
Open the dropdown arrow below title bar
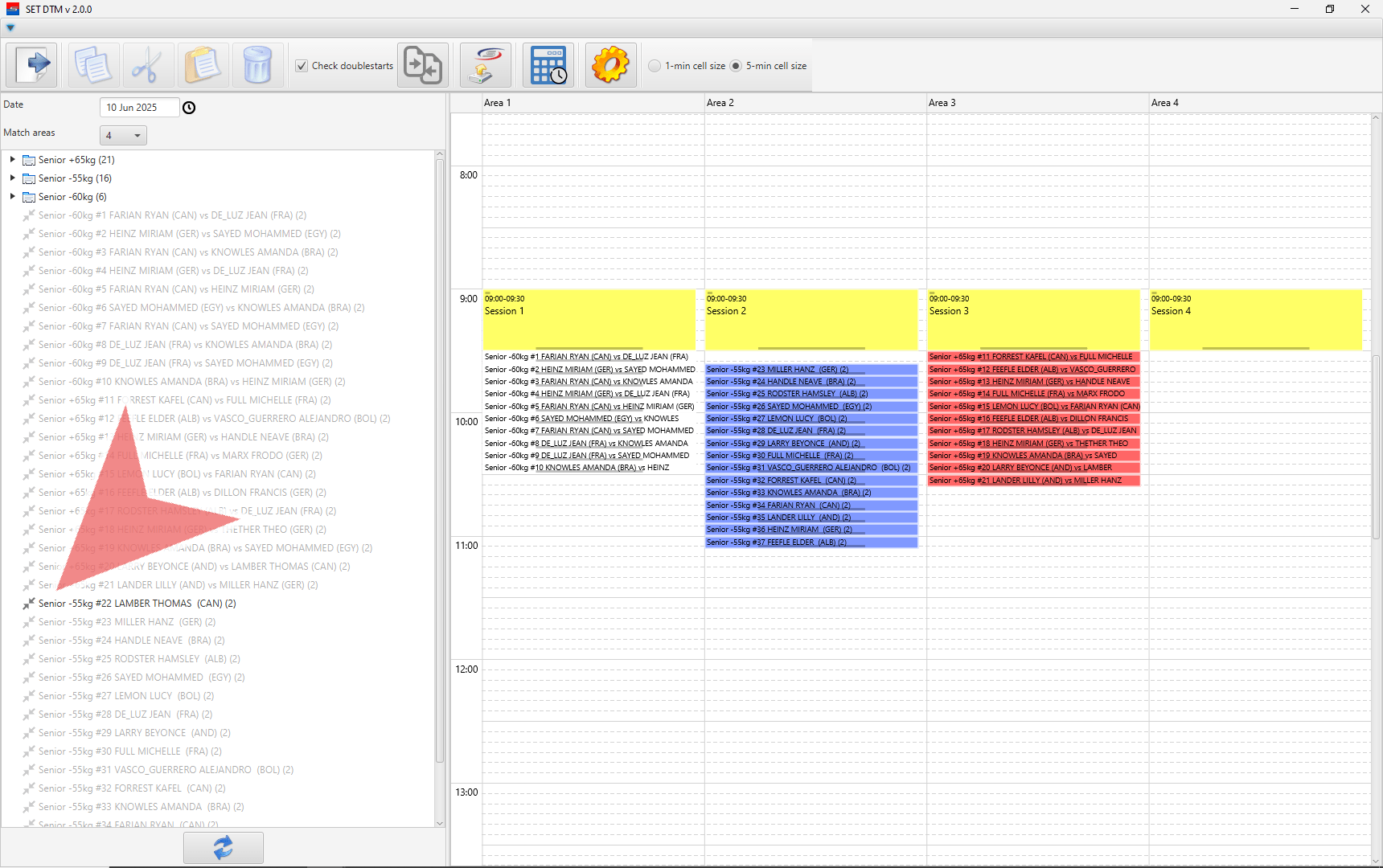coord(10,28)
